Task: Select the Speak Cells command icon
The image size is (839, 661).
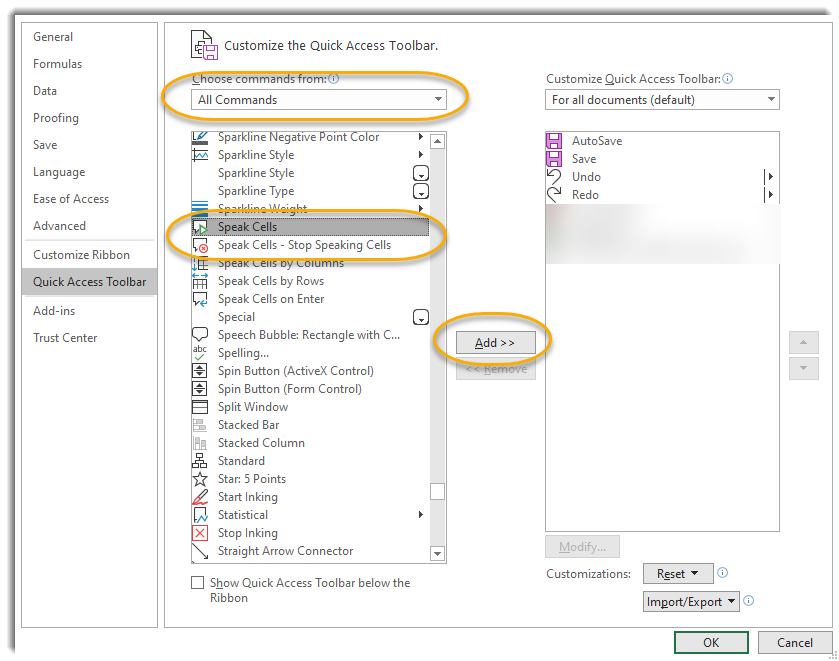Action: (199, 227)
